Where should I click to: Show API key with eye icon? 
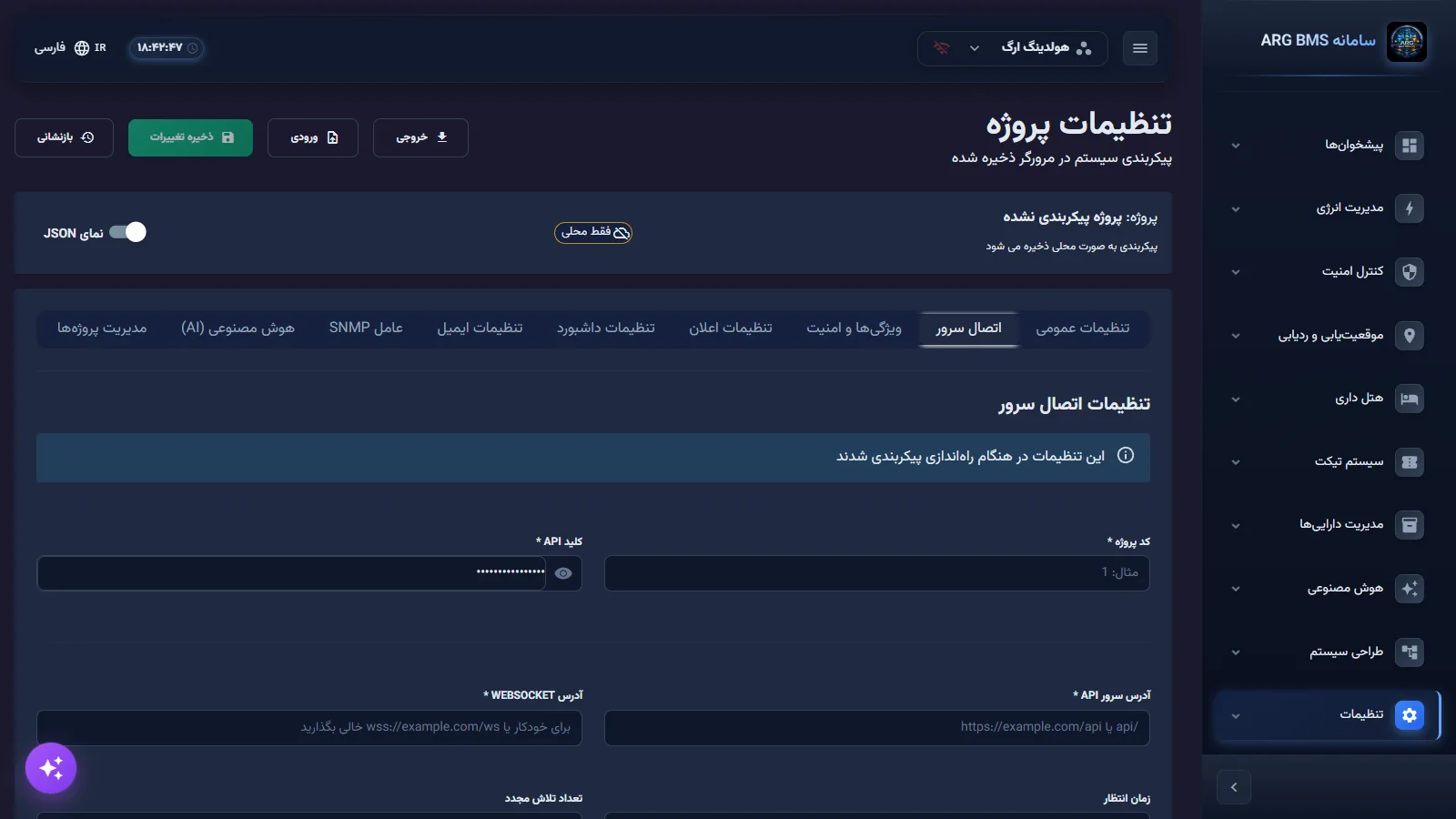coord(563,573)
